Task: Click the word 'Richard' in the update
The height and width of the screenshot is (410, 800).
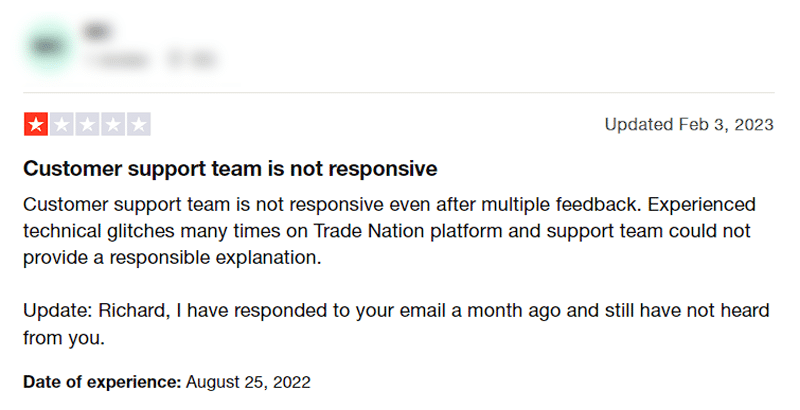Action: coord(134,311)
